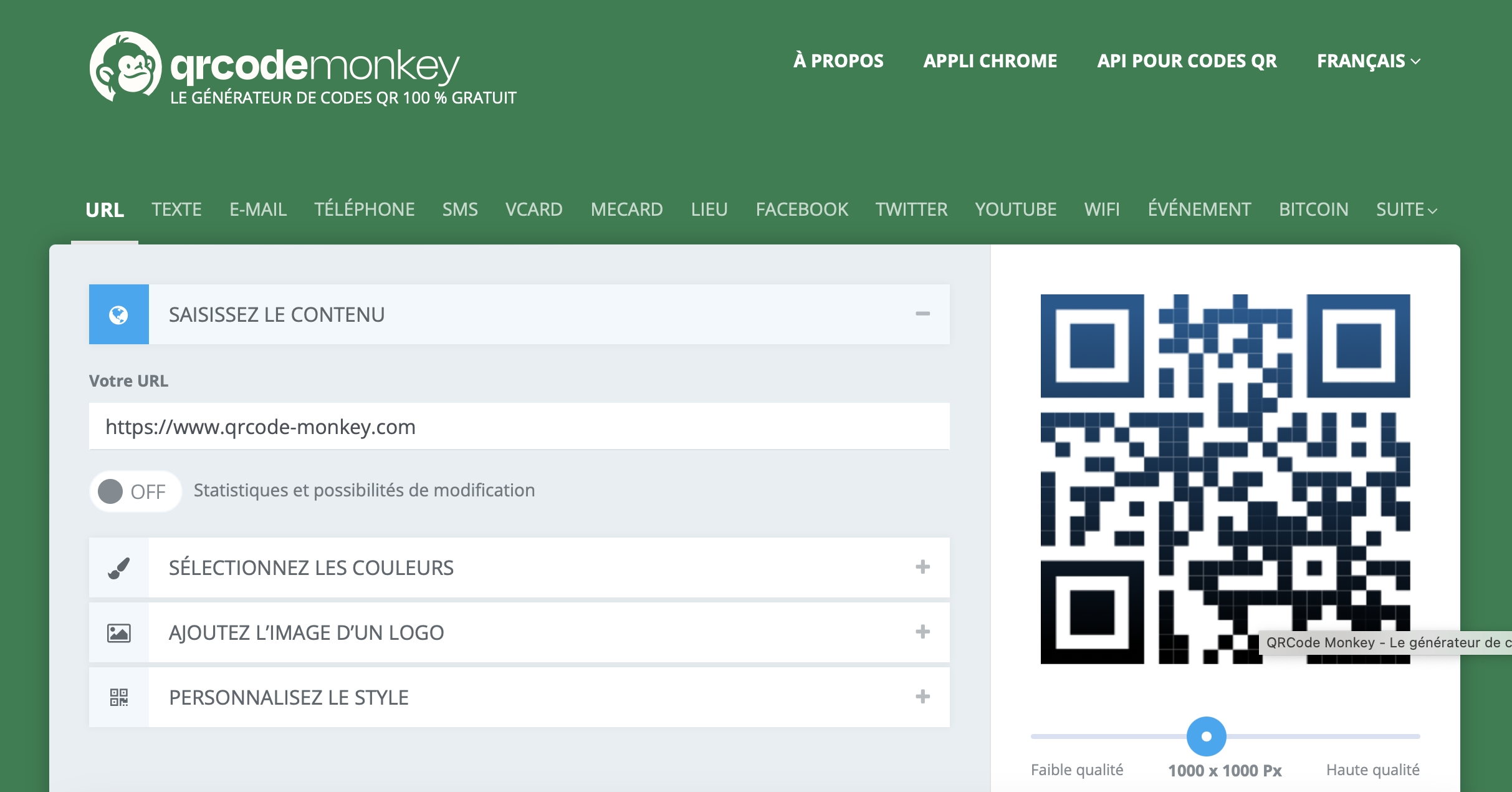Click the Votre URL input field

pos(519,427)
